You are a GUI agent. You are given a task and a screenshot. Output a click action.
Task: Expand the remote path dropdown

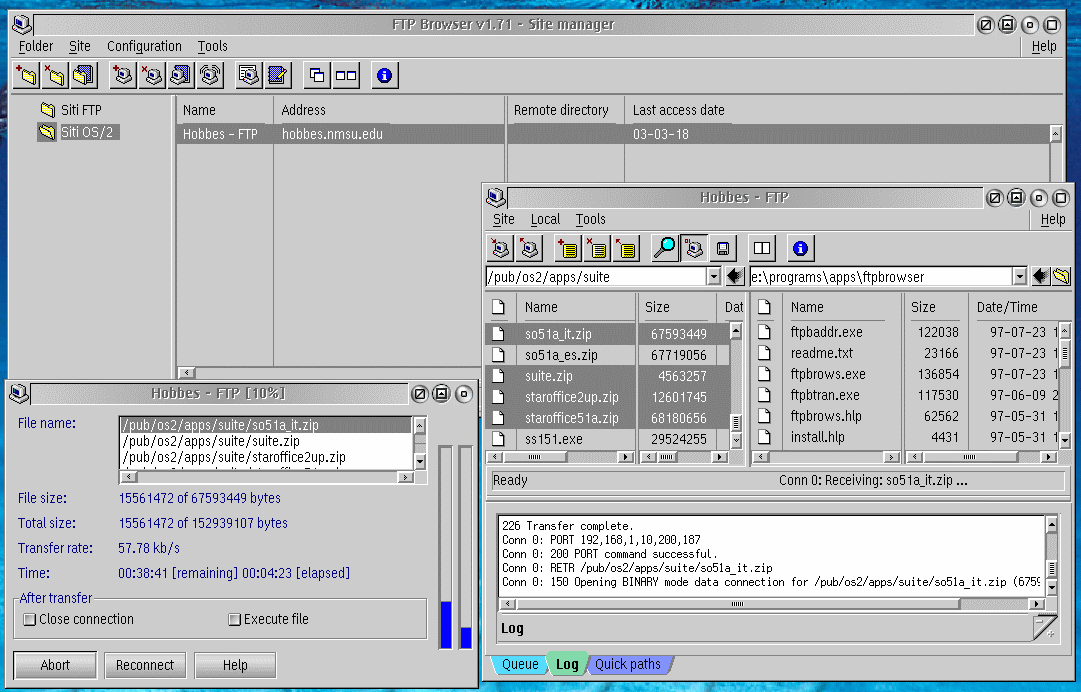coord(713,276)
